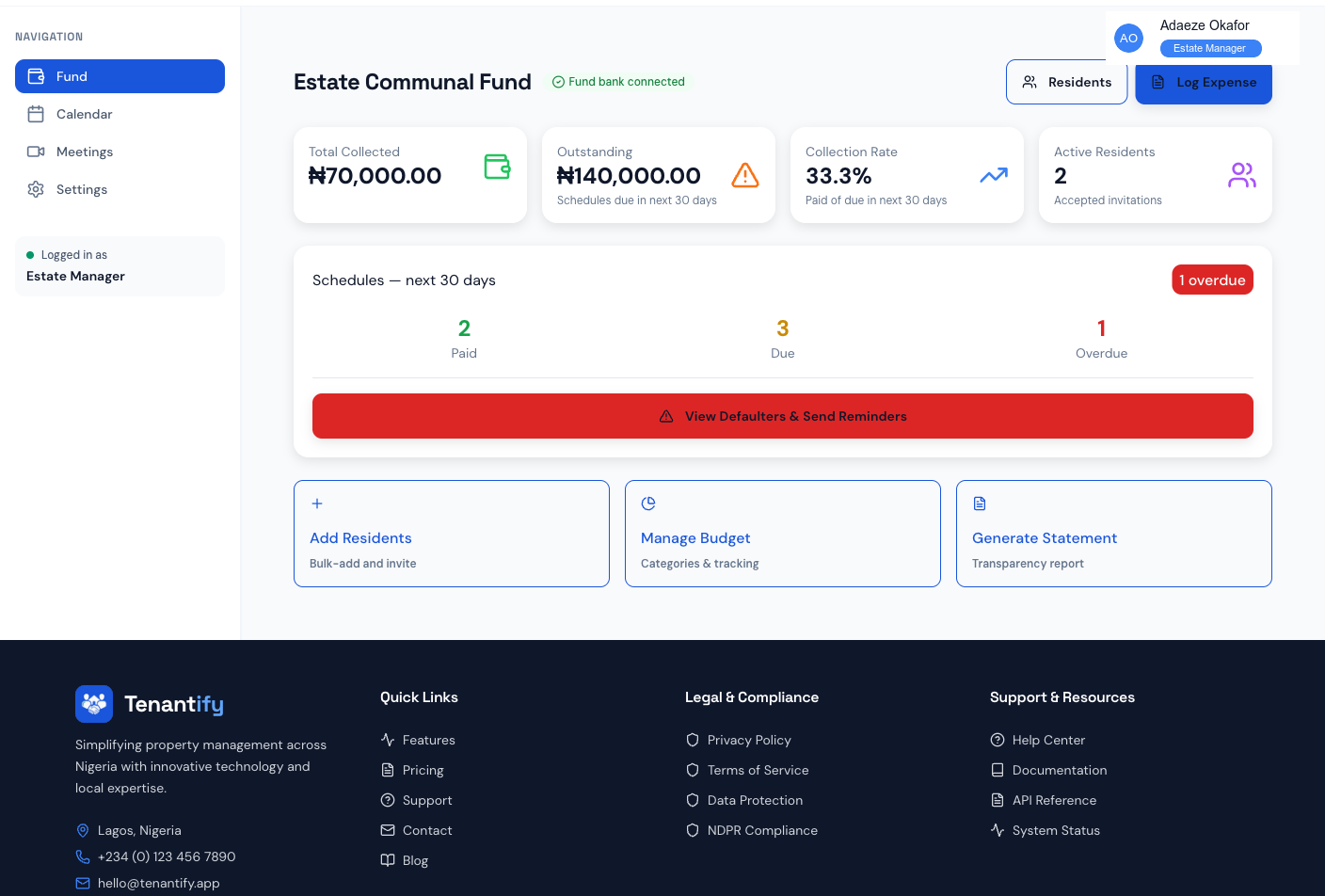The height and width of the screenshot is (896, 1325).
Task: Open the NDPR Compliance link
Action: coord(762,830)
